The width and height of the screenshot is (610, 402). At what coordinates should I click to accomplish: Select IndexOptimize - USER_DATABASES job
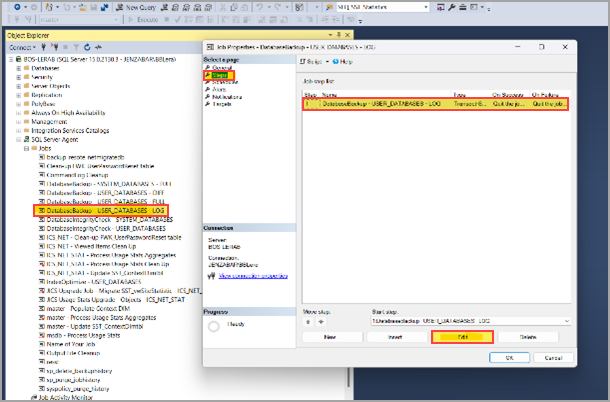(93, 282)
